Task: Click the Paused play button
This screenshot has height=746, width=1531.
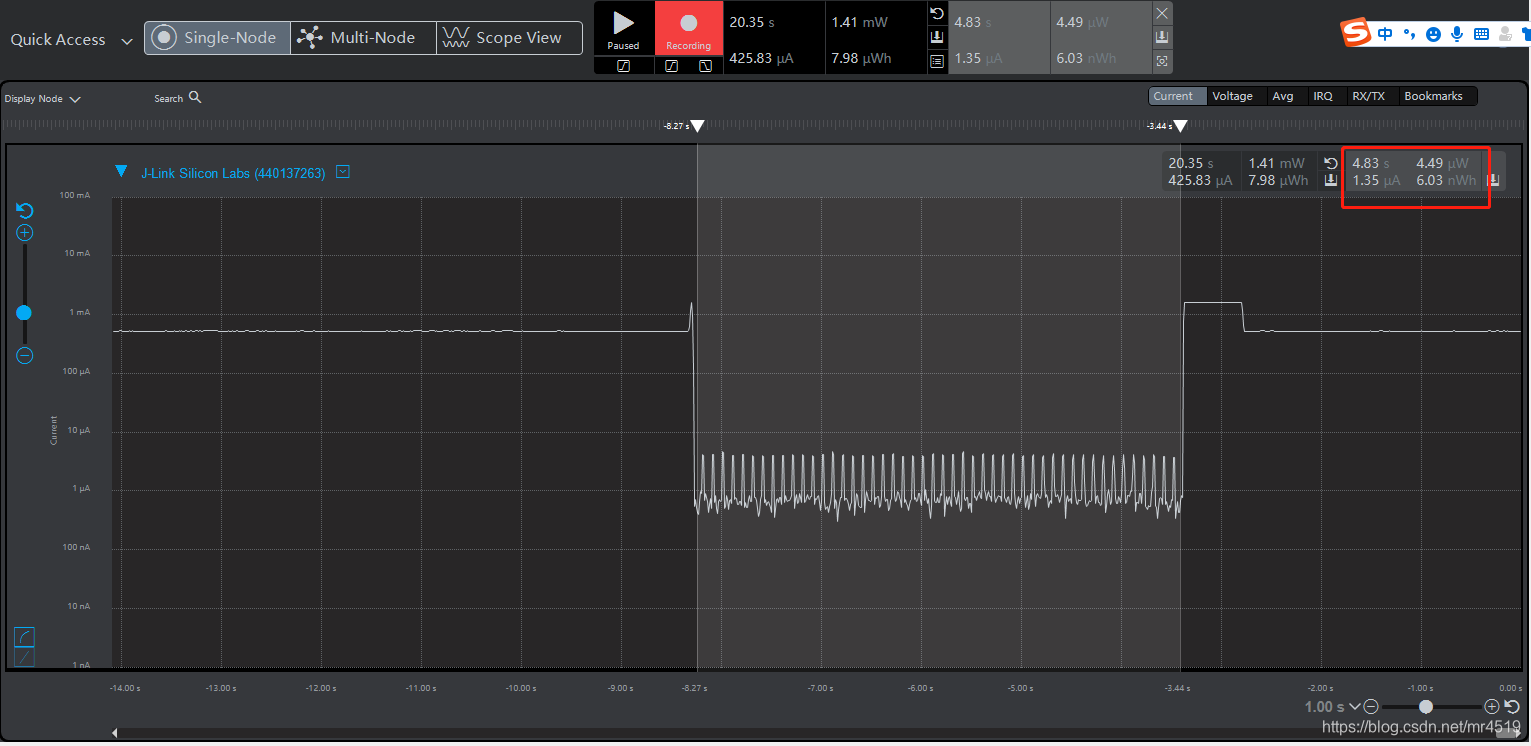Action: 623,29
